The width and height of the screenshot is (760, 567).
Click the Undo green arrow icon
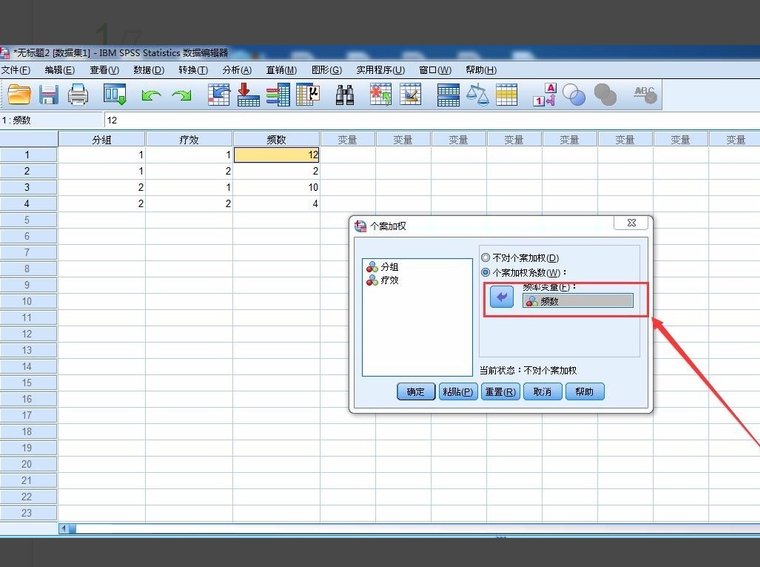tap(150, 95)
